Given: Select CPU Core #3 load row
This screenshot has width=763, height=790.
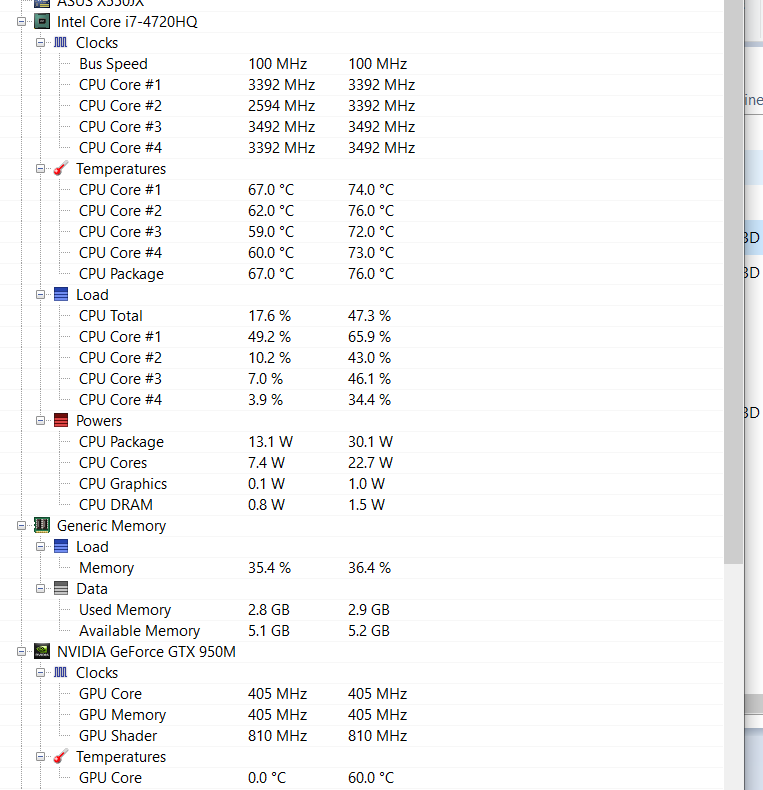Looking at the screenshot, I should point(362,379).
